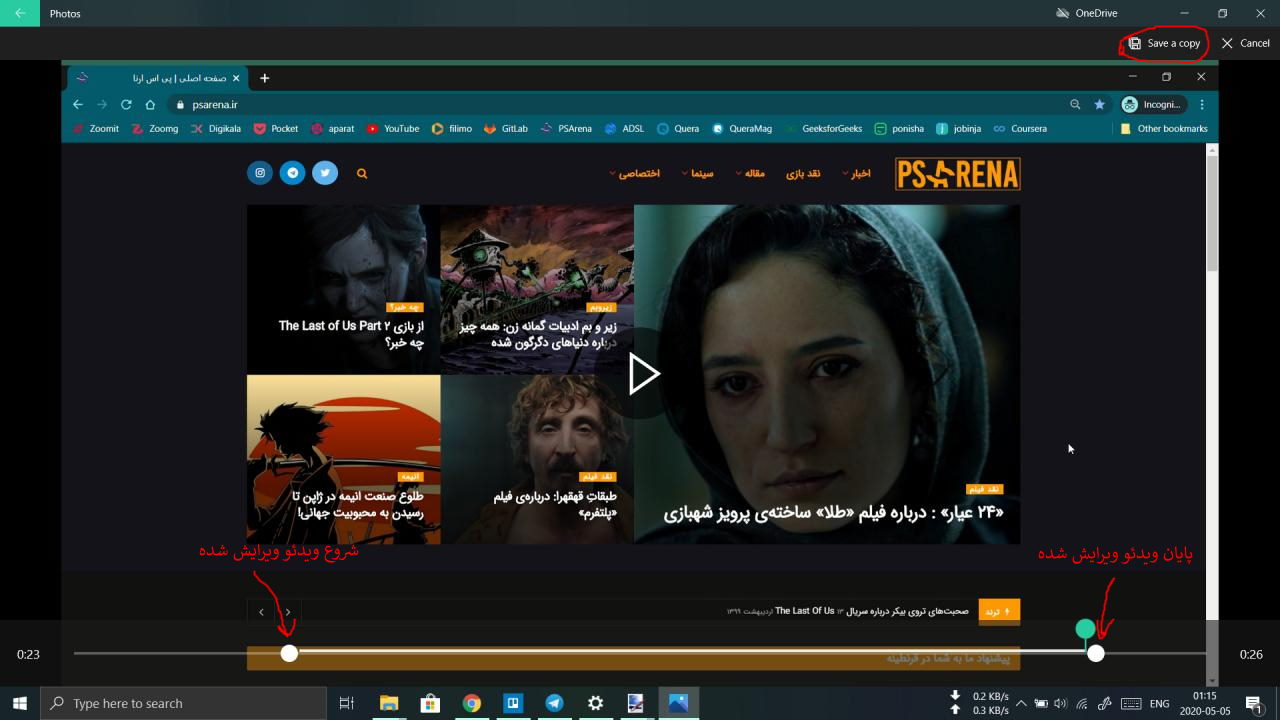Open the Incognito profile chip
1280x720 pixels.
pos(1152,104)
